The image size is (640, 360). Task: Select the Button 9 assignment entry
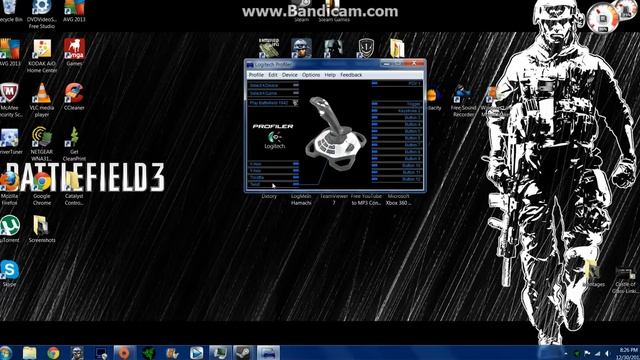click(x=396, y=158)
